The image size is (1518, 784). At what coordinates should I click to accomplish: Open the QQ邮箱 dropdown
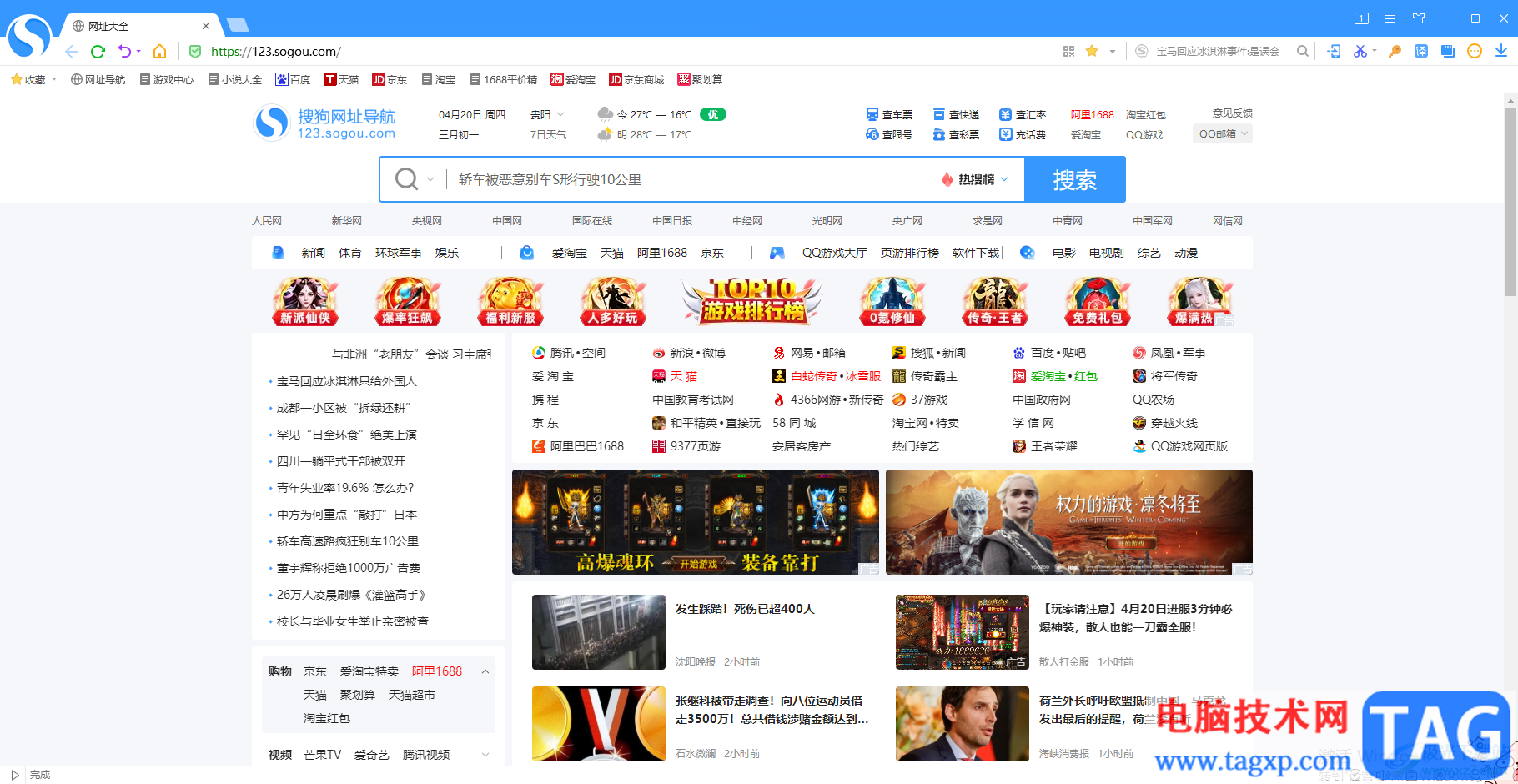(x=1224, y=133)
